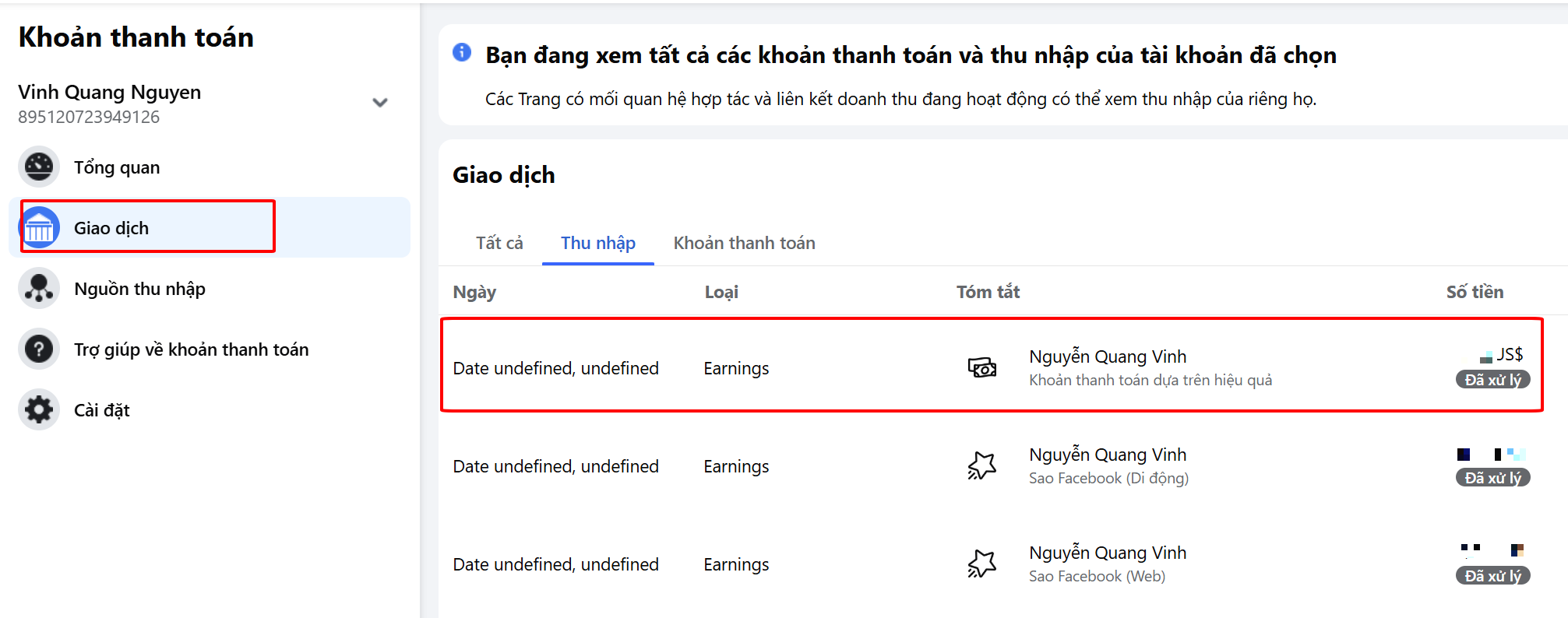Click the Cài đặt gear icon
The height and width of the screenshot is (618, 1568).
tap(39, 409)
